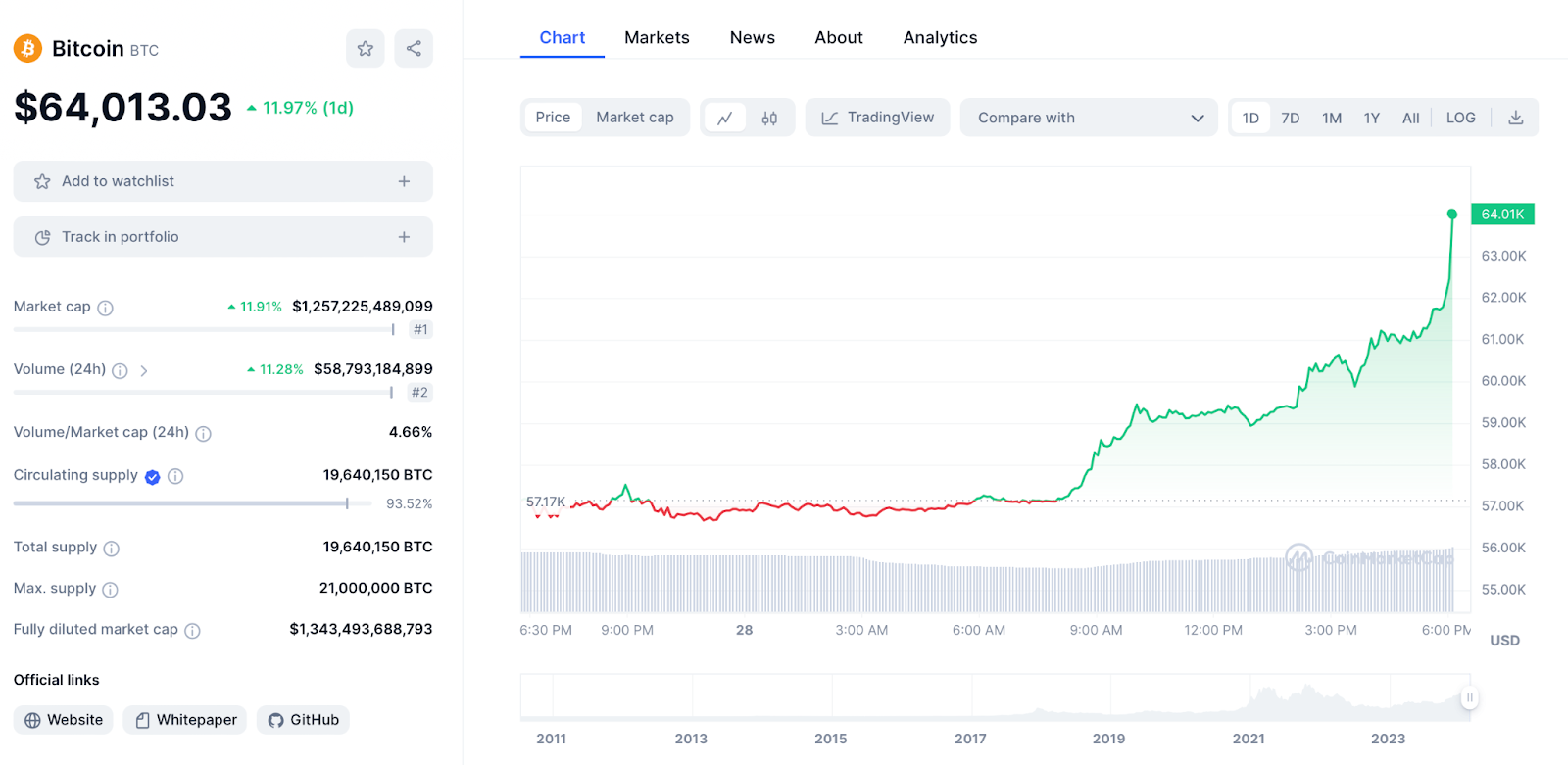Select the 1D time range
1568x765 pixels.
[x=1250, y=118]
